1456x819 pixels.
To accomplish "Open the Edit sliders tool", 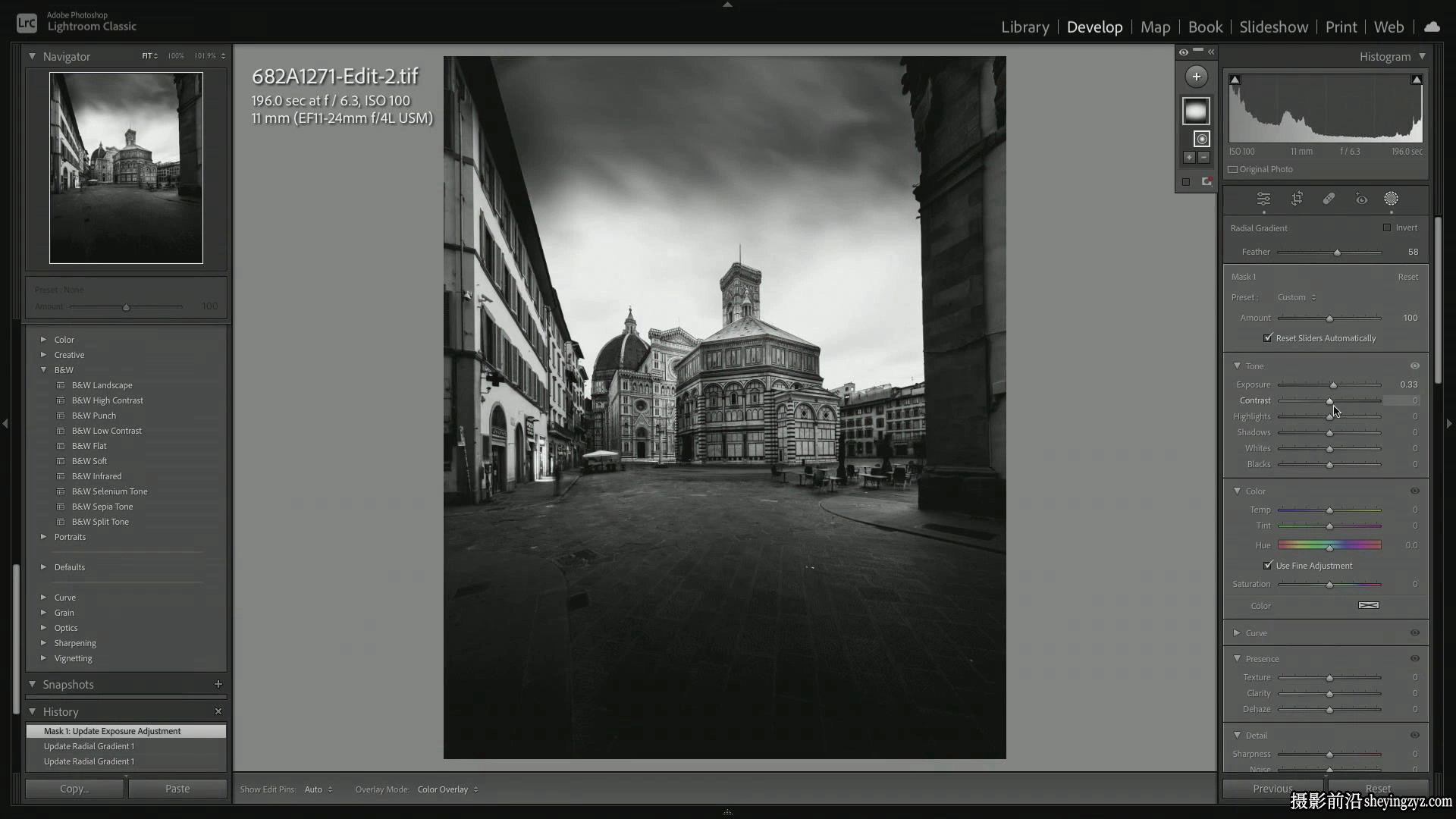I will point(1263,199).
